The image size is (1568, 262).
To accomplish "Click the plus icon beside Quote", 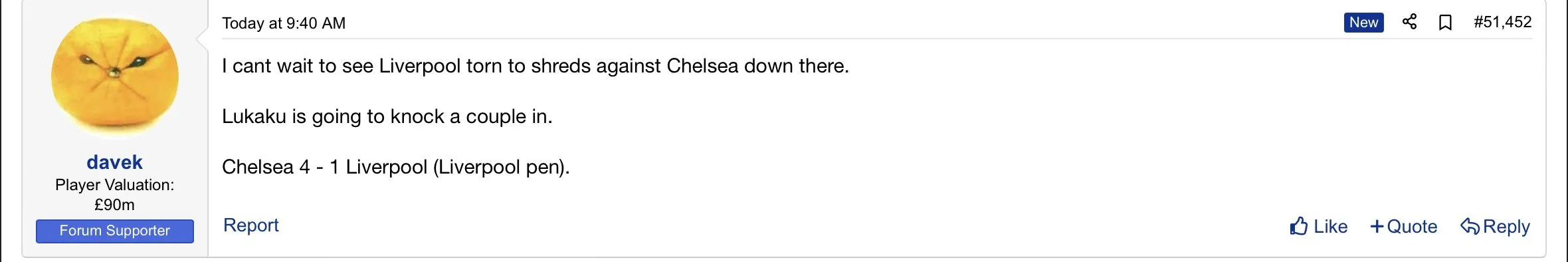I will coord(1377,227).
